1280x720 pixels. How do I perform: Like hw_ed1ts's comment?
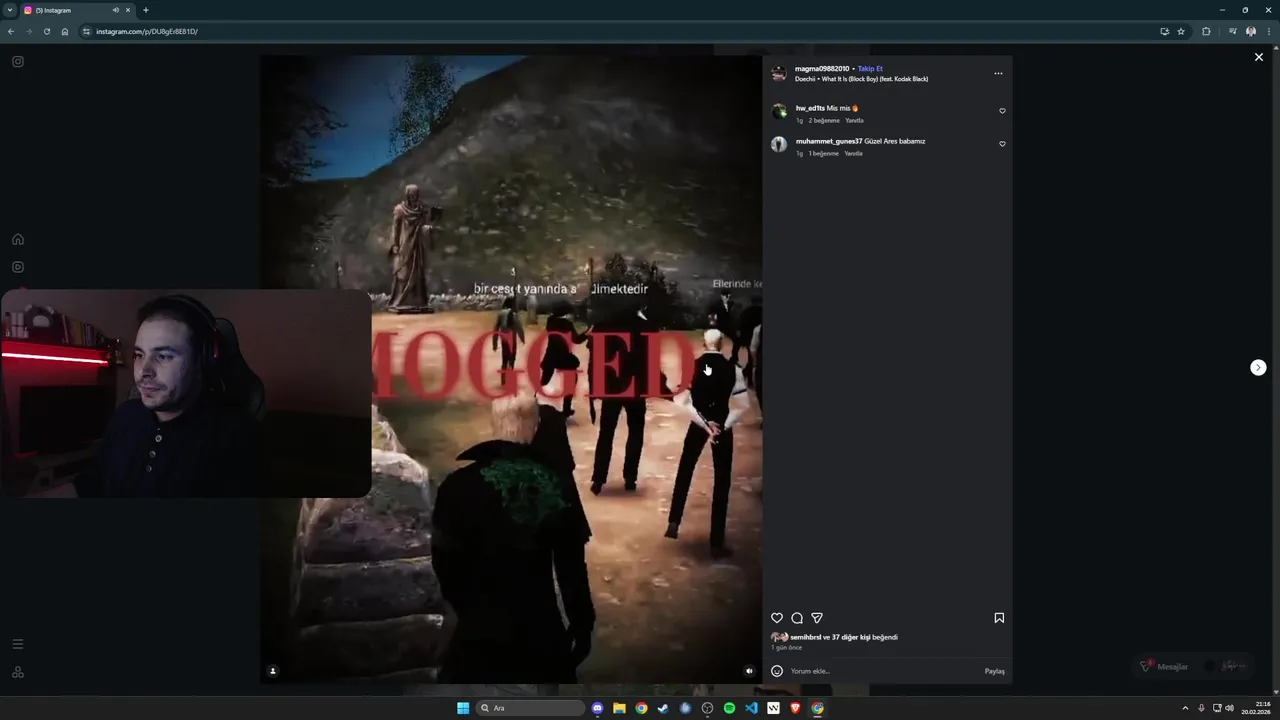[x=1002, y=111]
